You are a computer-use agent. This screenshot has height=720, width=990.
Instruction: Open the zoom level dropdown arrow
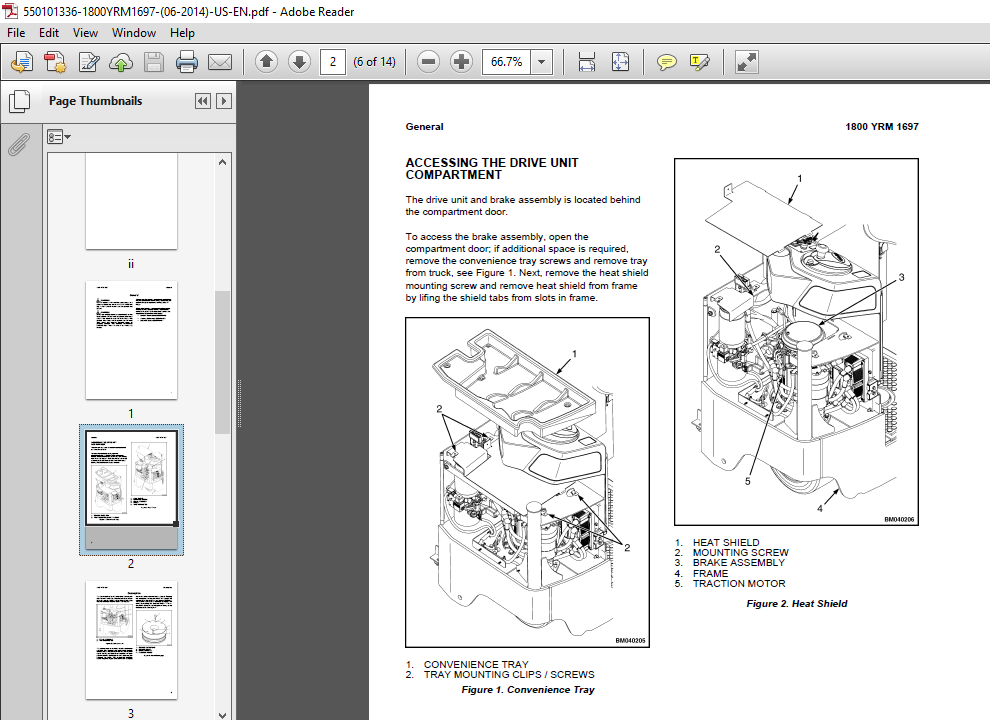point(541,62)
